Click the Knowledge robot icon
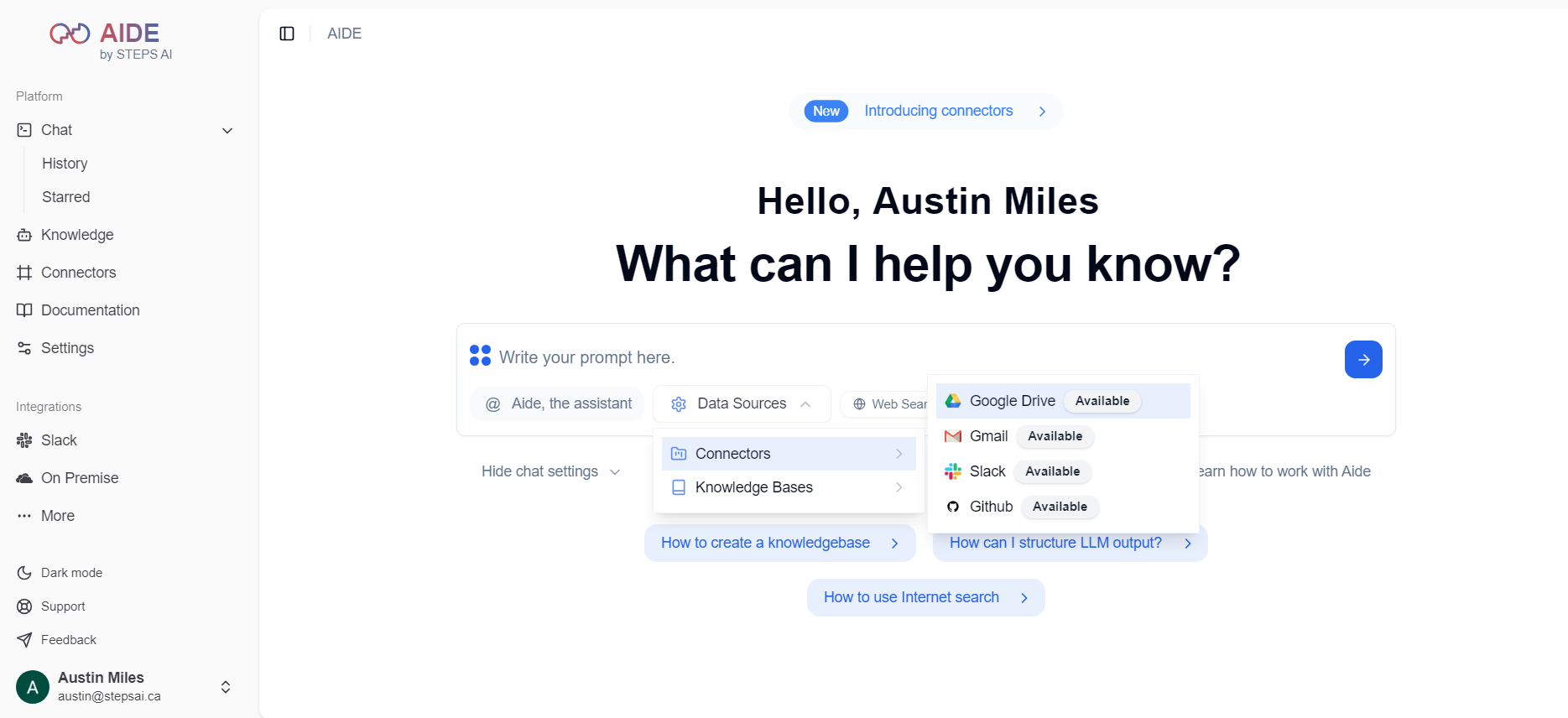The width and height of the screenshot is (1568, 718). click(x=24, y=235)
